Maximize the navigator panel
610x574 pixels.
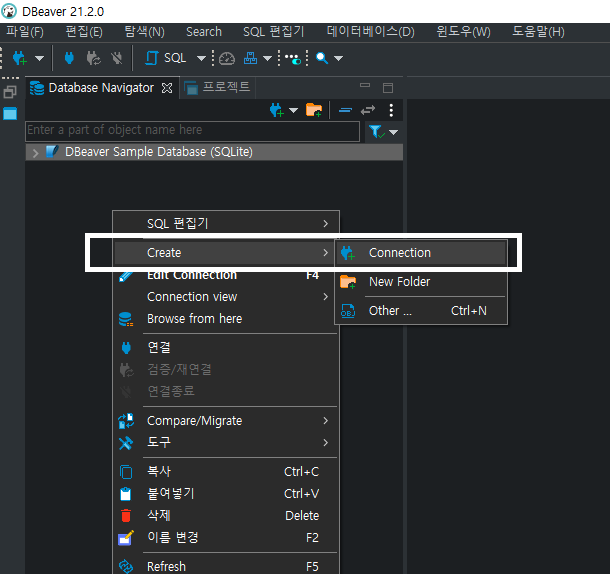tap(387, 88)
